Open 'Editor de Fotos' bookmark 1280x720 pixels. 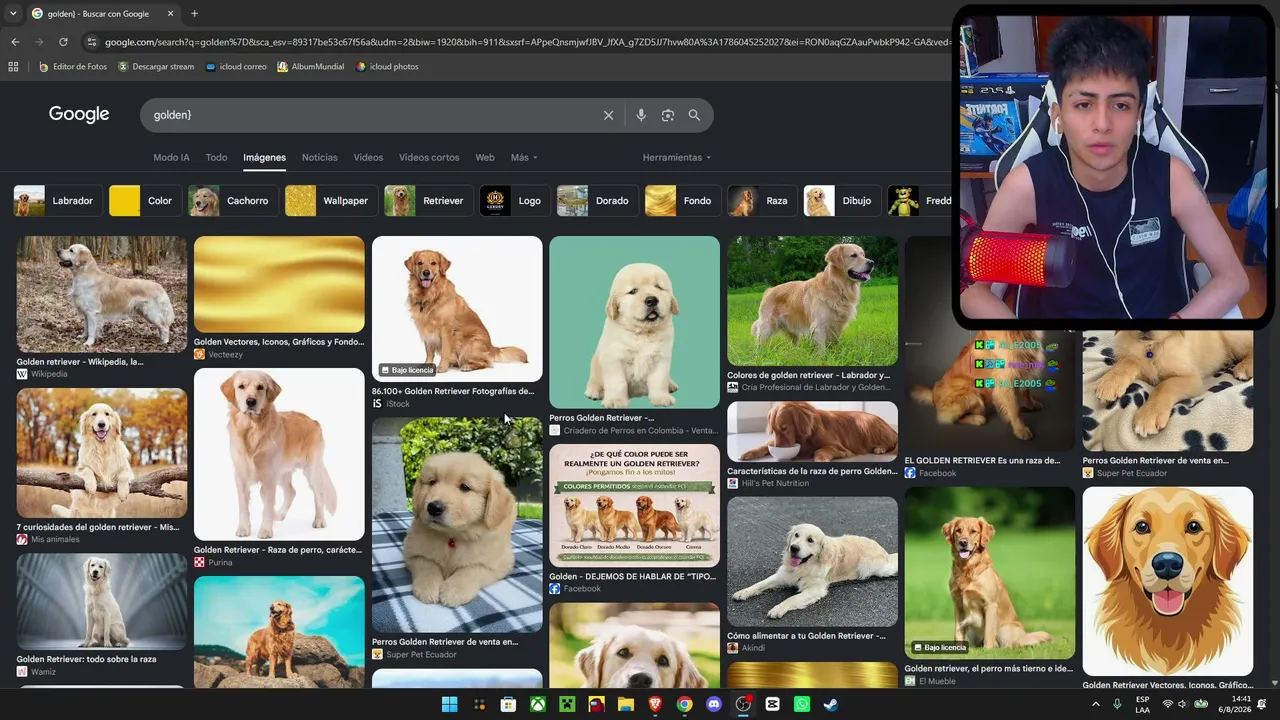tap(73, 67)
